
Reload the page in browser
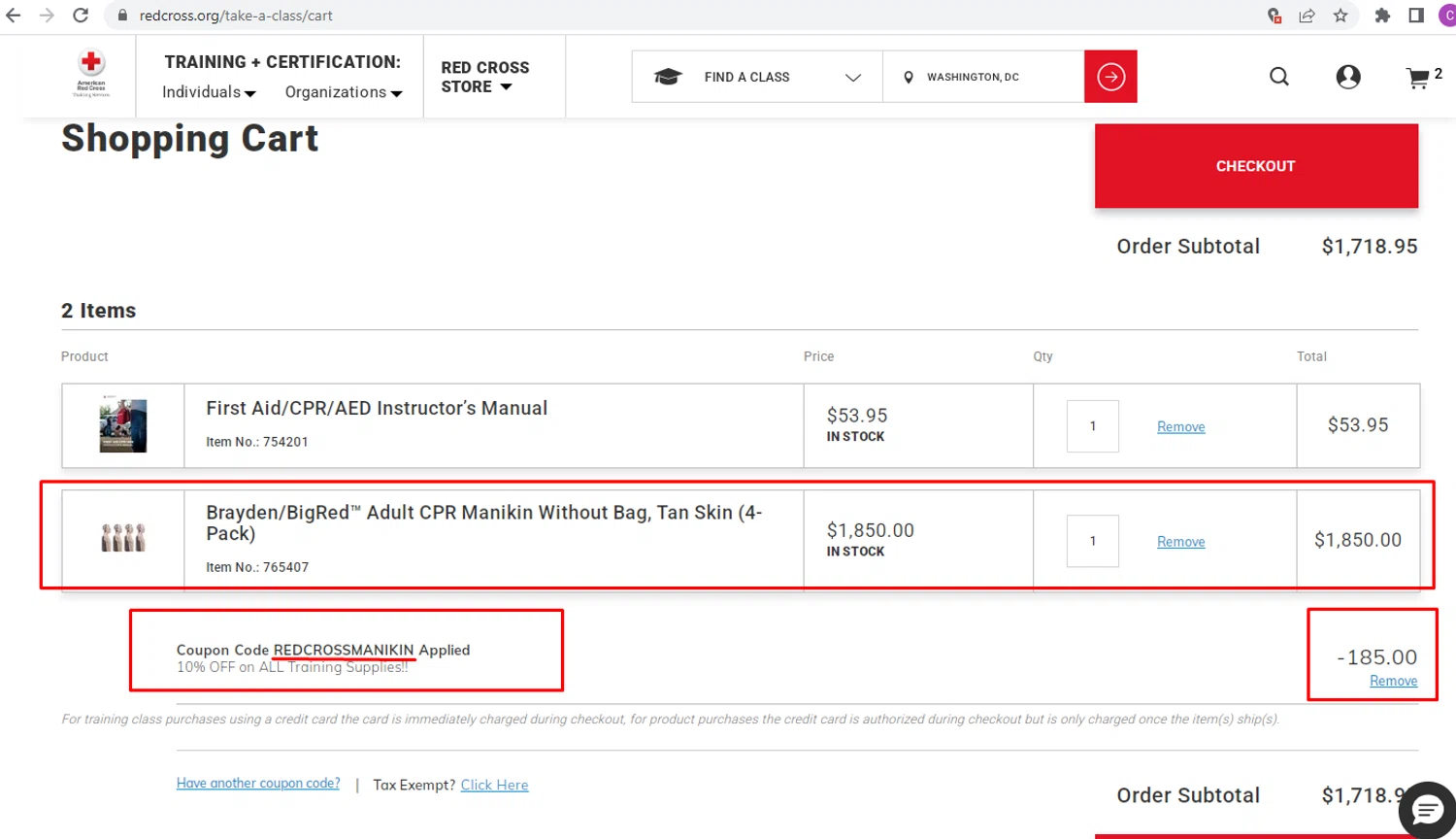[81, 16]
